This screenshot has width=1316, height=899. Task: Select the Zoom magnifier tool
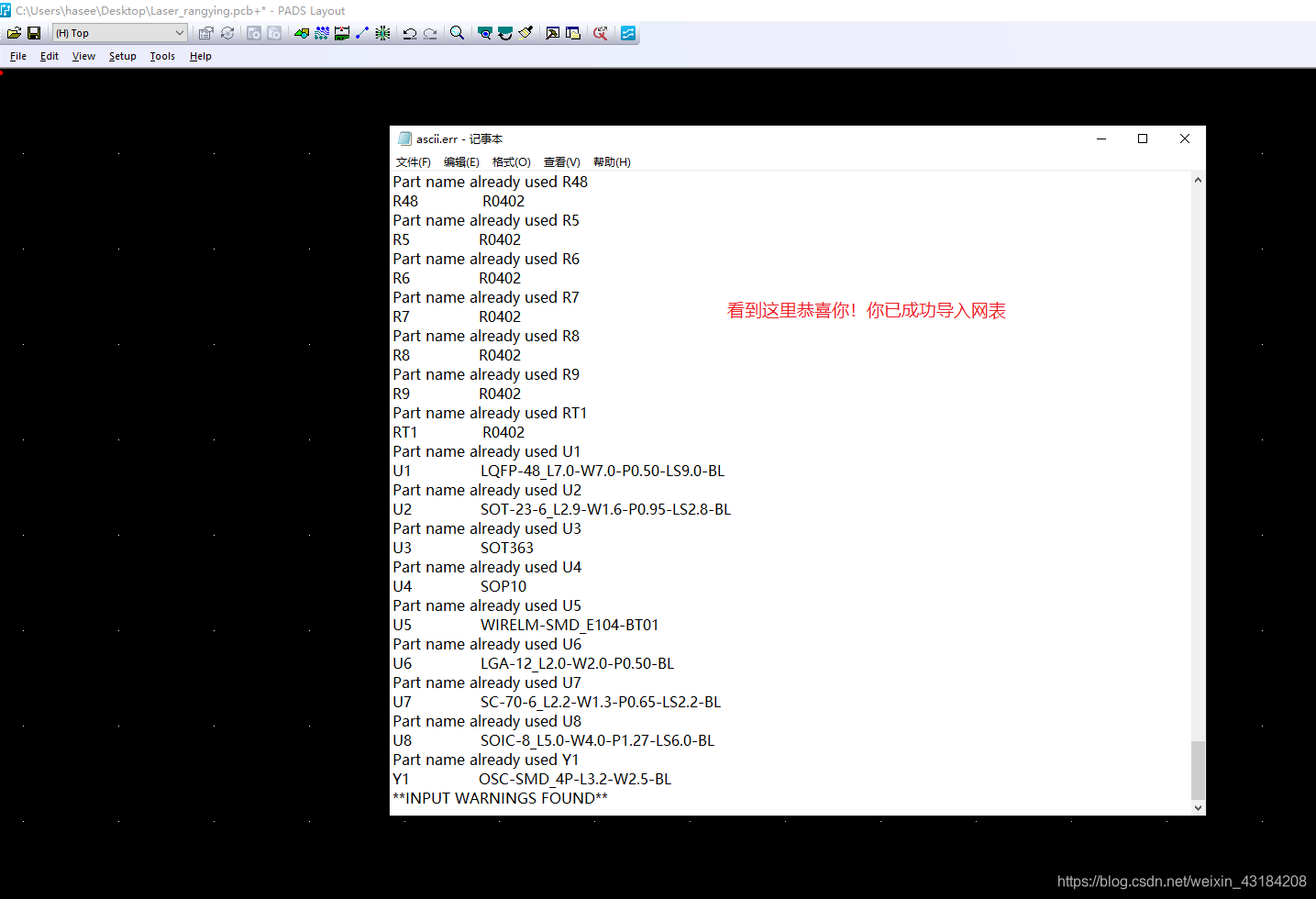457,33
